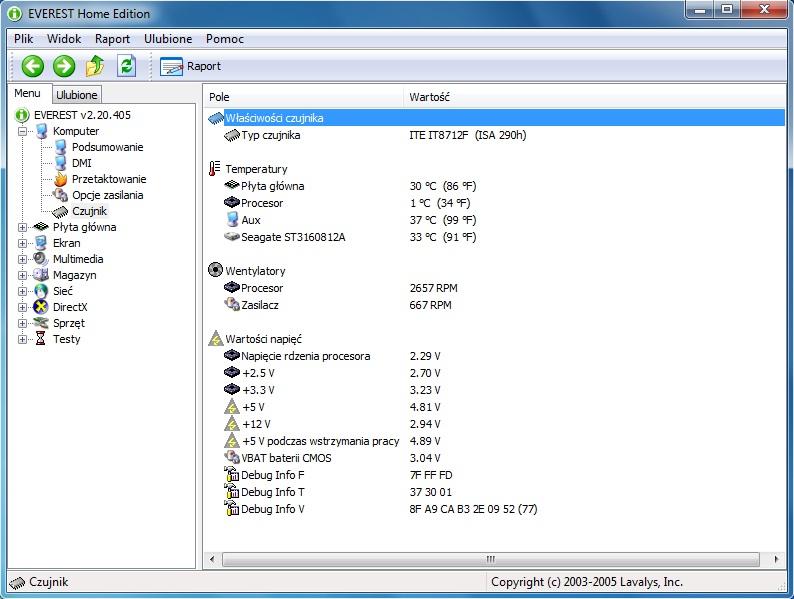The height and width of the screenshot is (599, 794).
Task: Go back with the green left arrow
Action: pos(32,66)
